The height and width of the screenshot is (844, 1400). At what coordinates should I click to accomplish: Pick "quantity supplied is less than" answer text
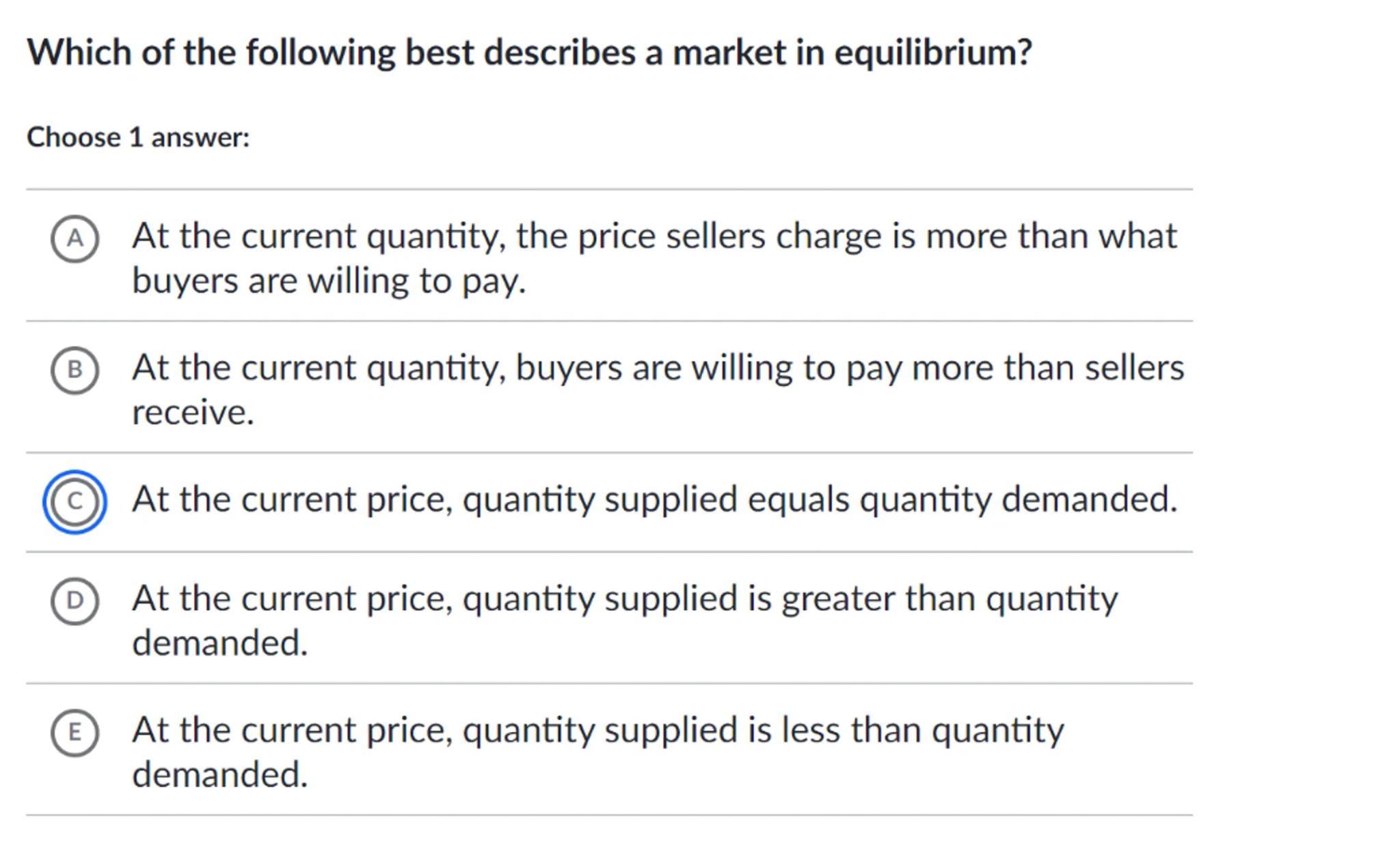coord(597,730)
